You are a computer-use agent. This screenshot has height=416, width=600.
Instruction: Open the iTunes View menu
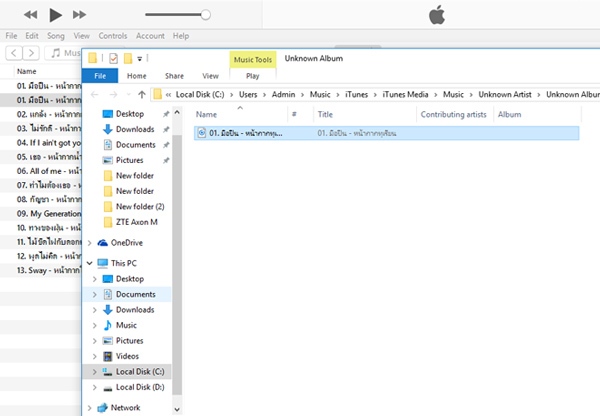[x=82, y=36]
